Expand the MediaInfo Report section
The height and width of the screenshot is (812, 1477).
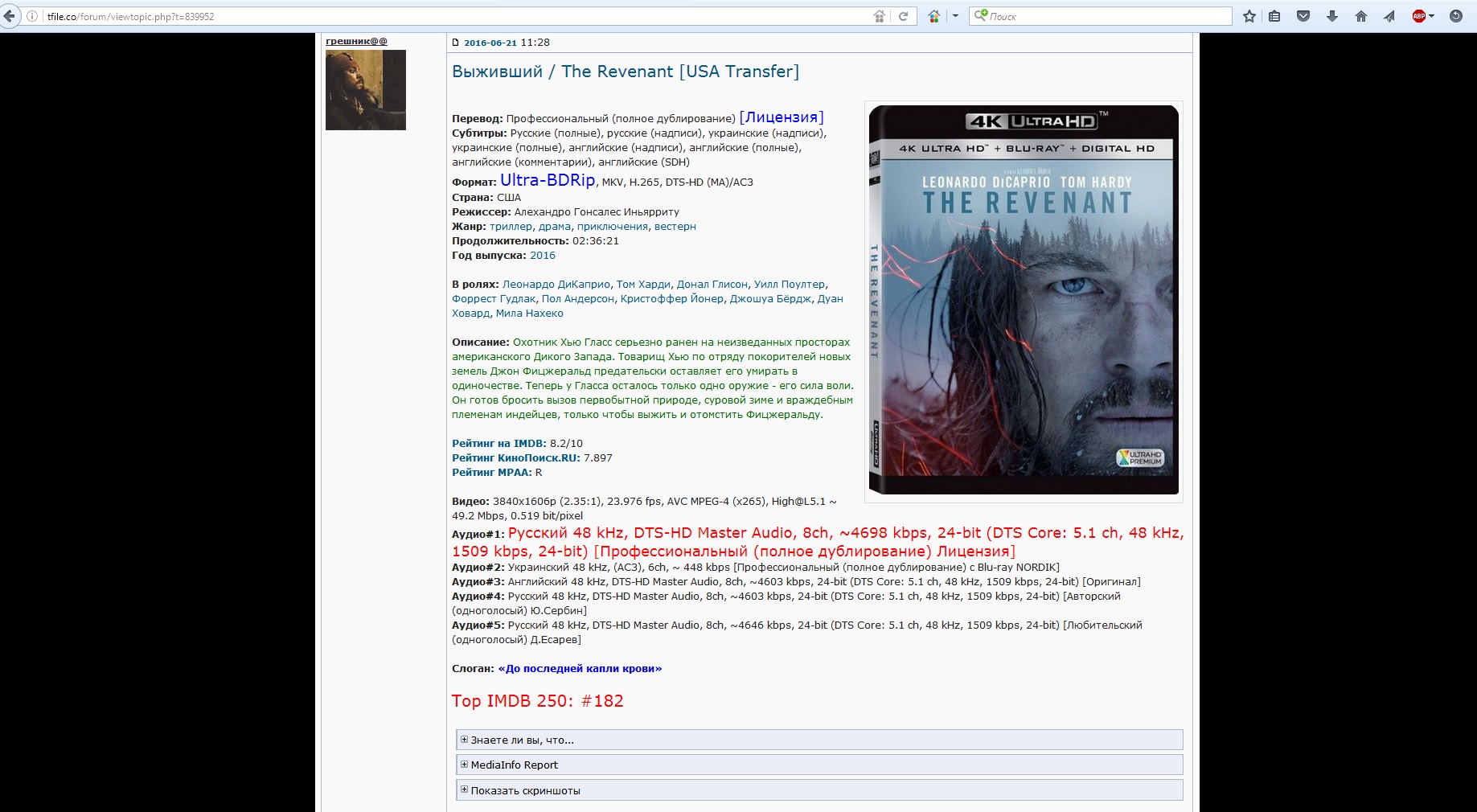click(x=514, y=765)
